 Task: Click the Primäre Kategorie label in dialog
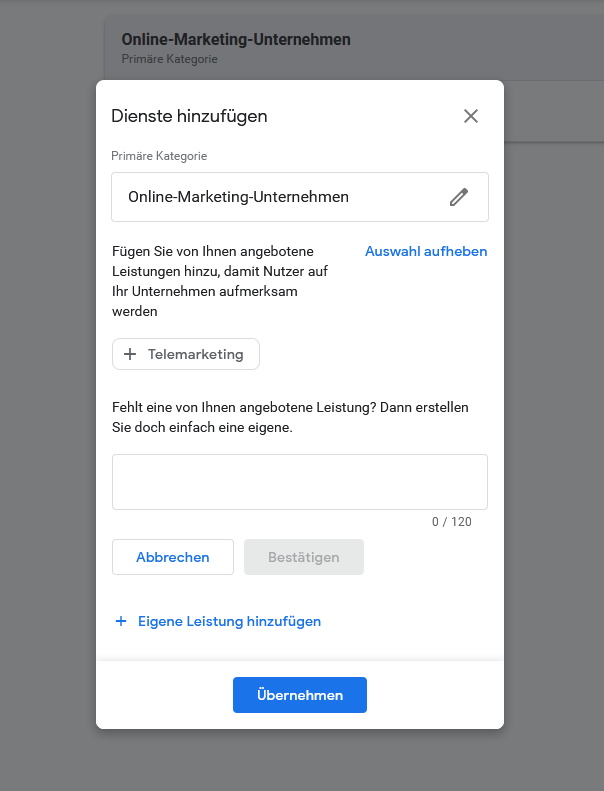point(160,156)
